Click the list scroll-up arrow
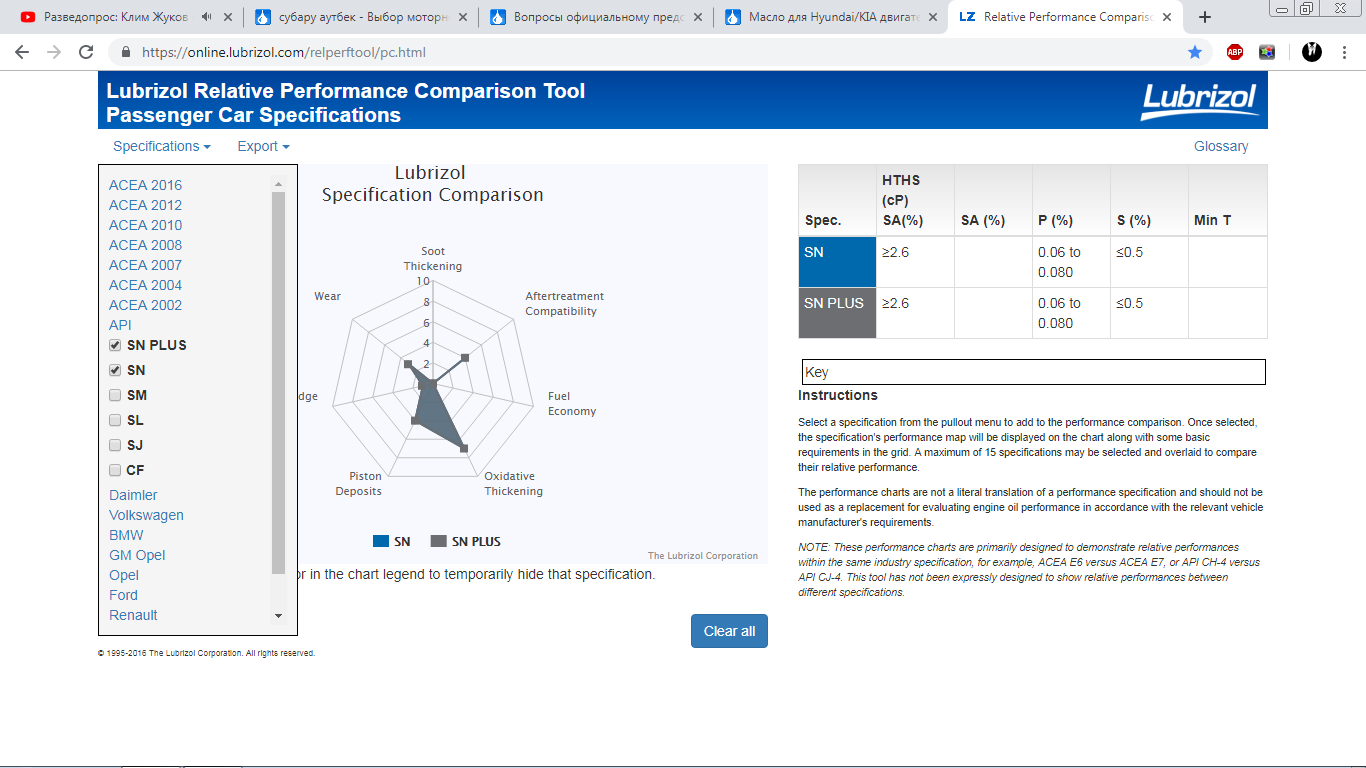 (x=278, y=184)
